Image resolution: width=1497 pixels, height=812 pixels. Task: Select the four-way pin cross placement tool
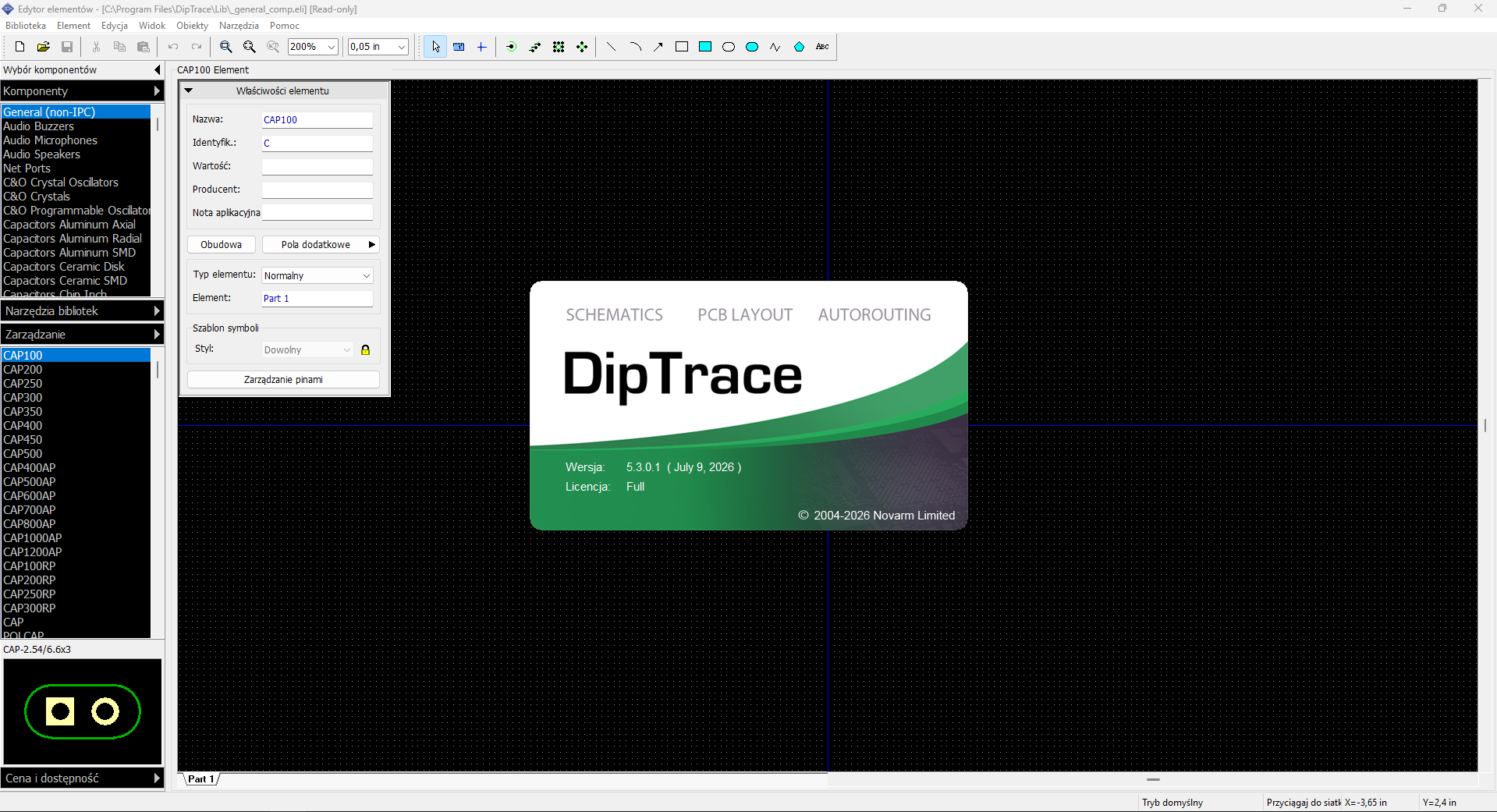tap(582, 47)
